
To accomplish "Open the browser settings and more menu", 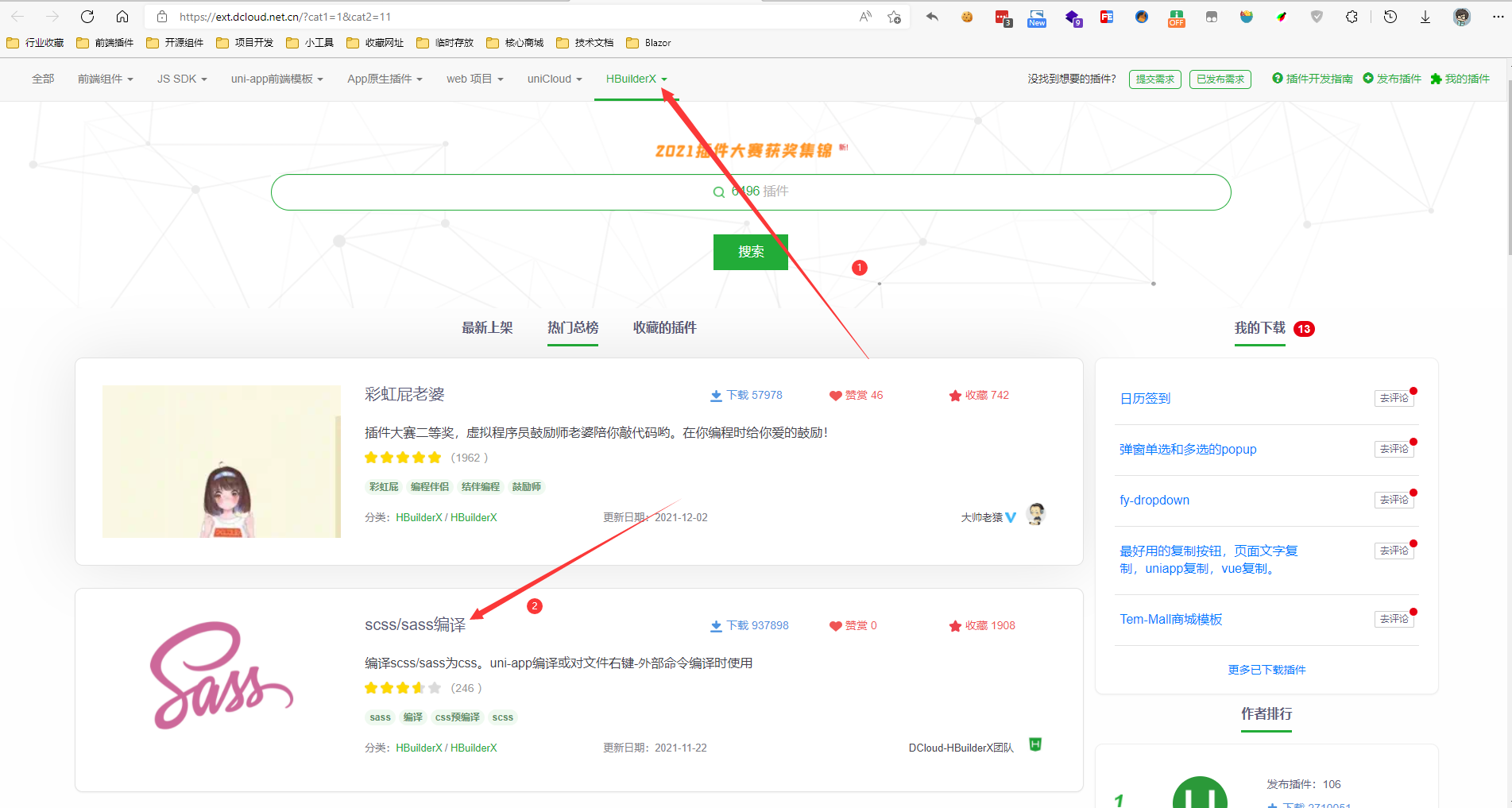I will coord(1498,17).
